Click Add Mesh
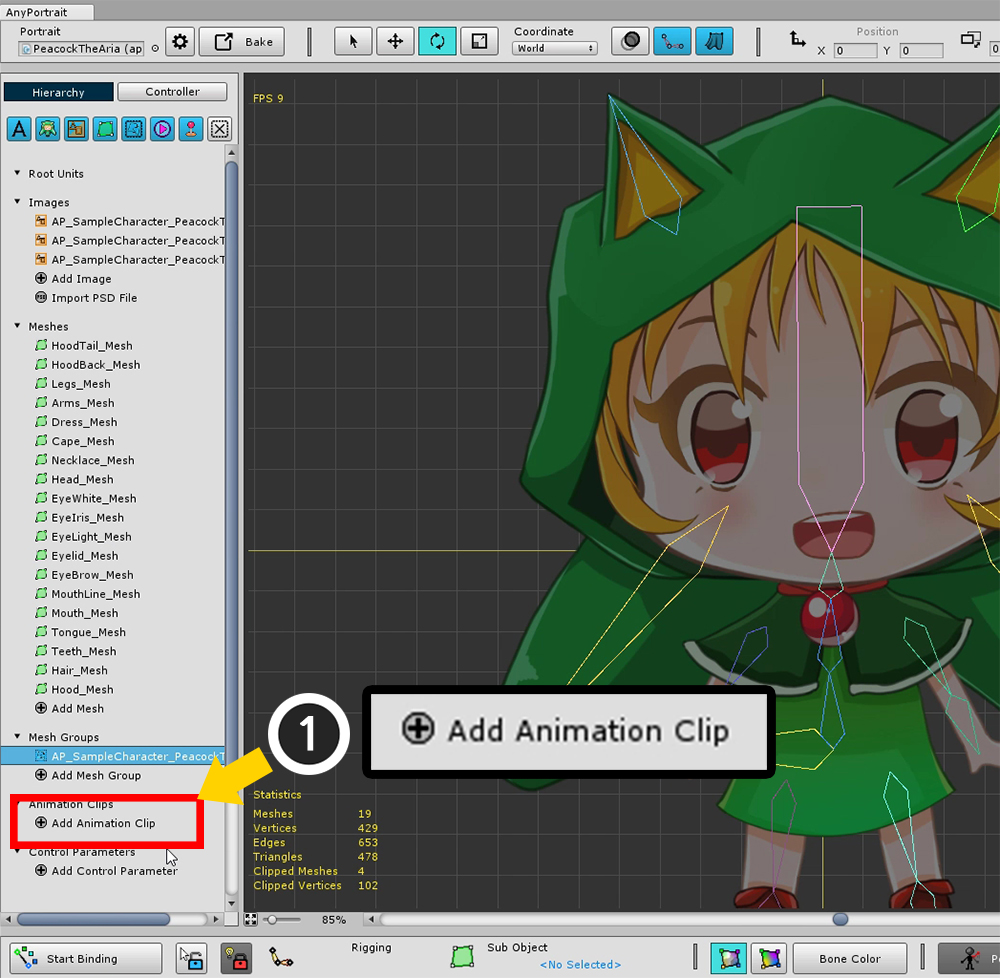The width and height of the screenshot is (1000, 978). [70, 708]
